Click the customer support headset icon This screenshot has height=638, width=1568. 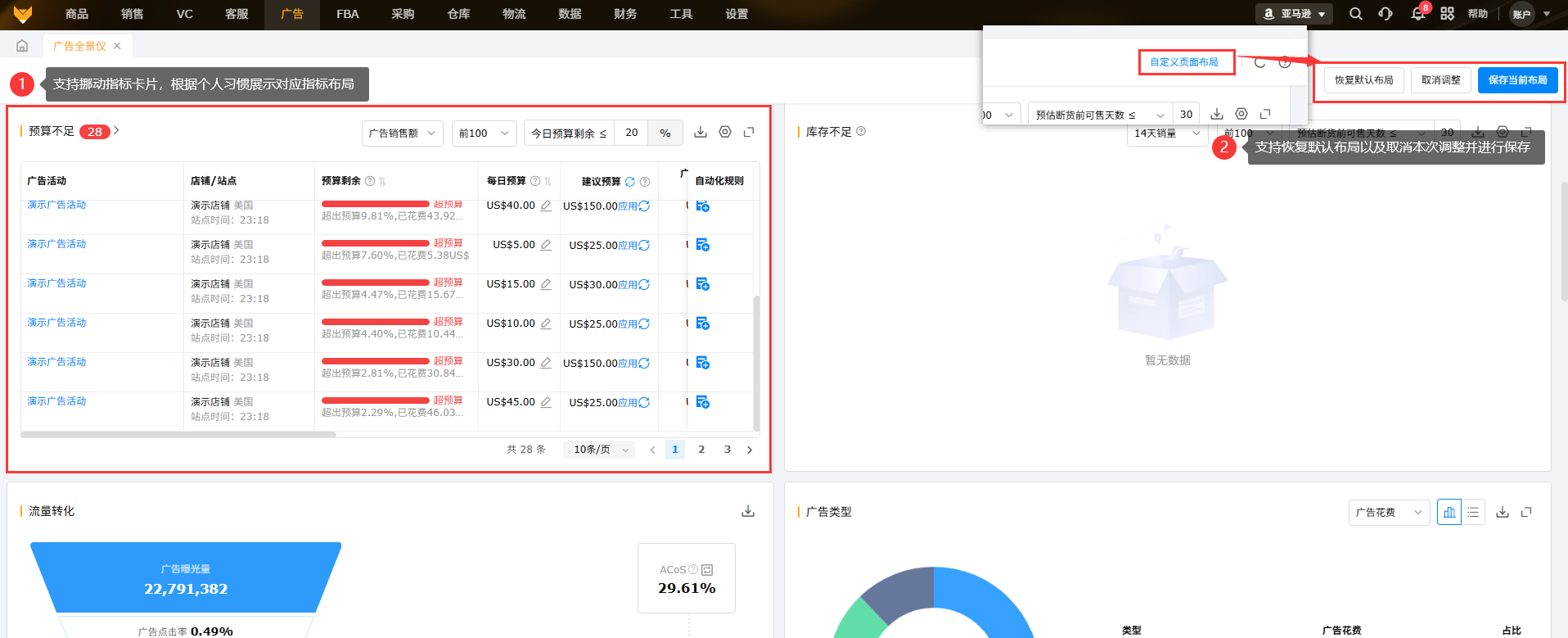(1386, 14)
